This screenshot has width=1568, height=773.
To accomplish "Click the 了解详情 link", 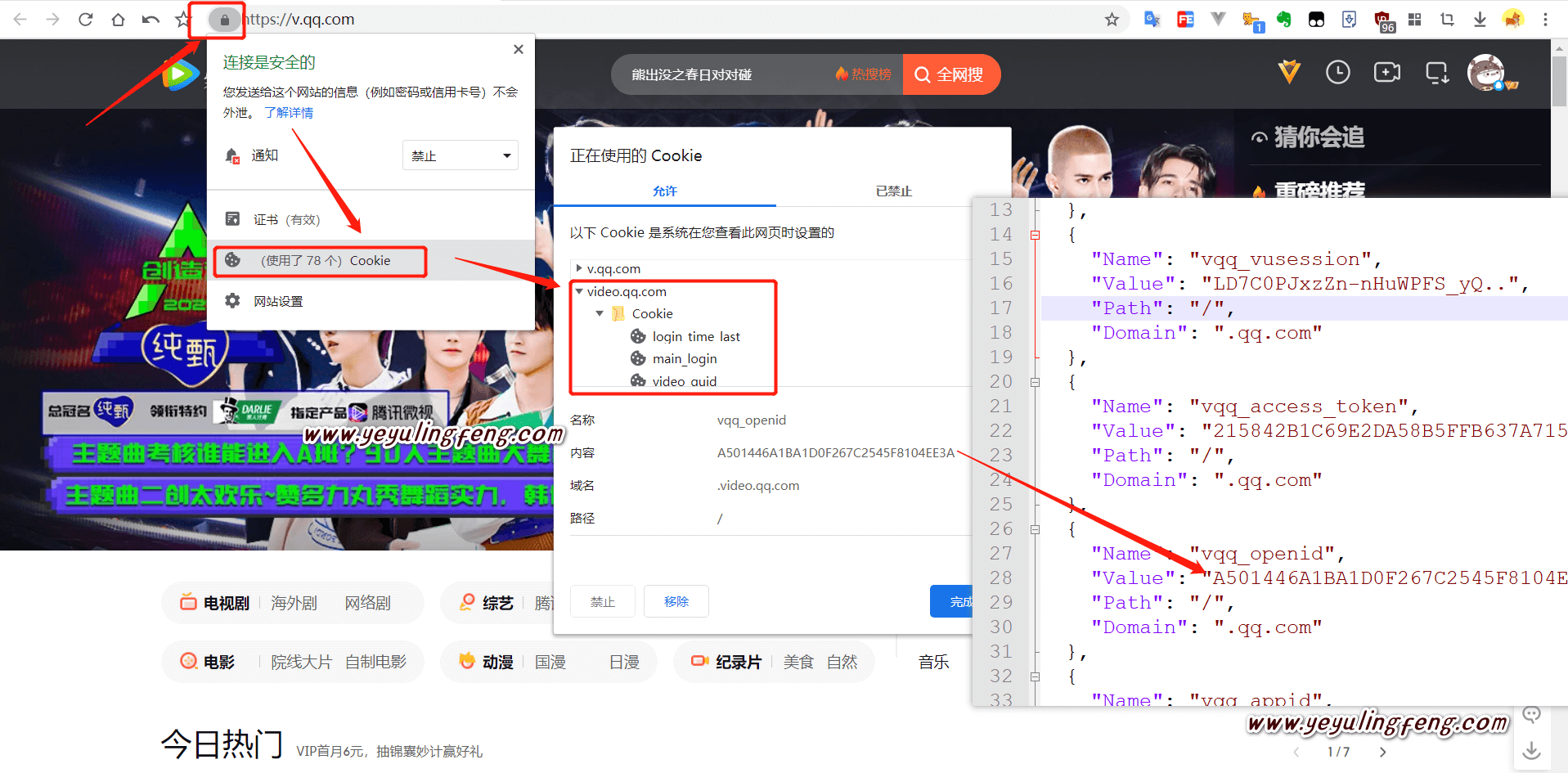I will click(x=289, y=112).
